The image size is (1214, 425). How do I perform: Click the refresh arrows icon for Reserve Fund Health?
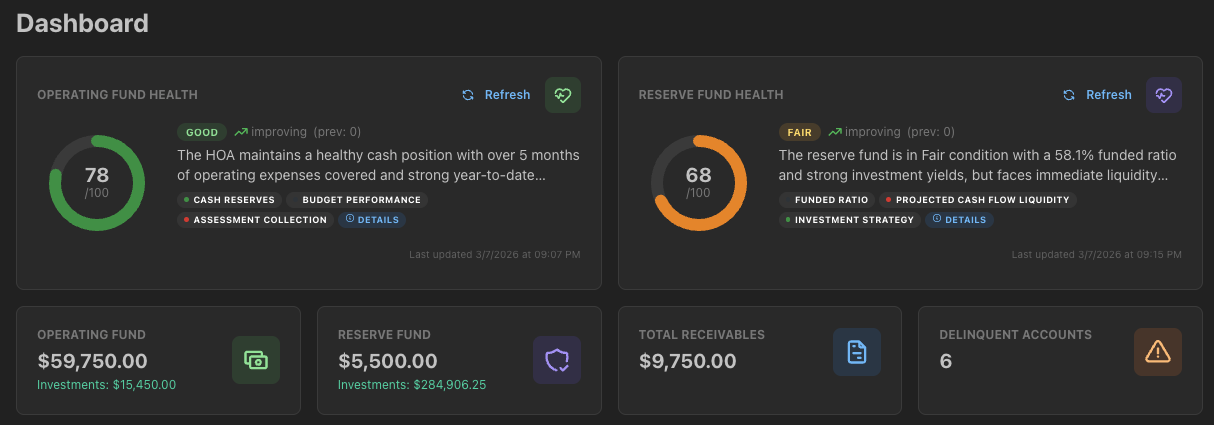coord(1069,95)
